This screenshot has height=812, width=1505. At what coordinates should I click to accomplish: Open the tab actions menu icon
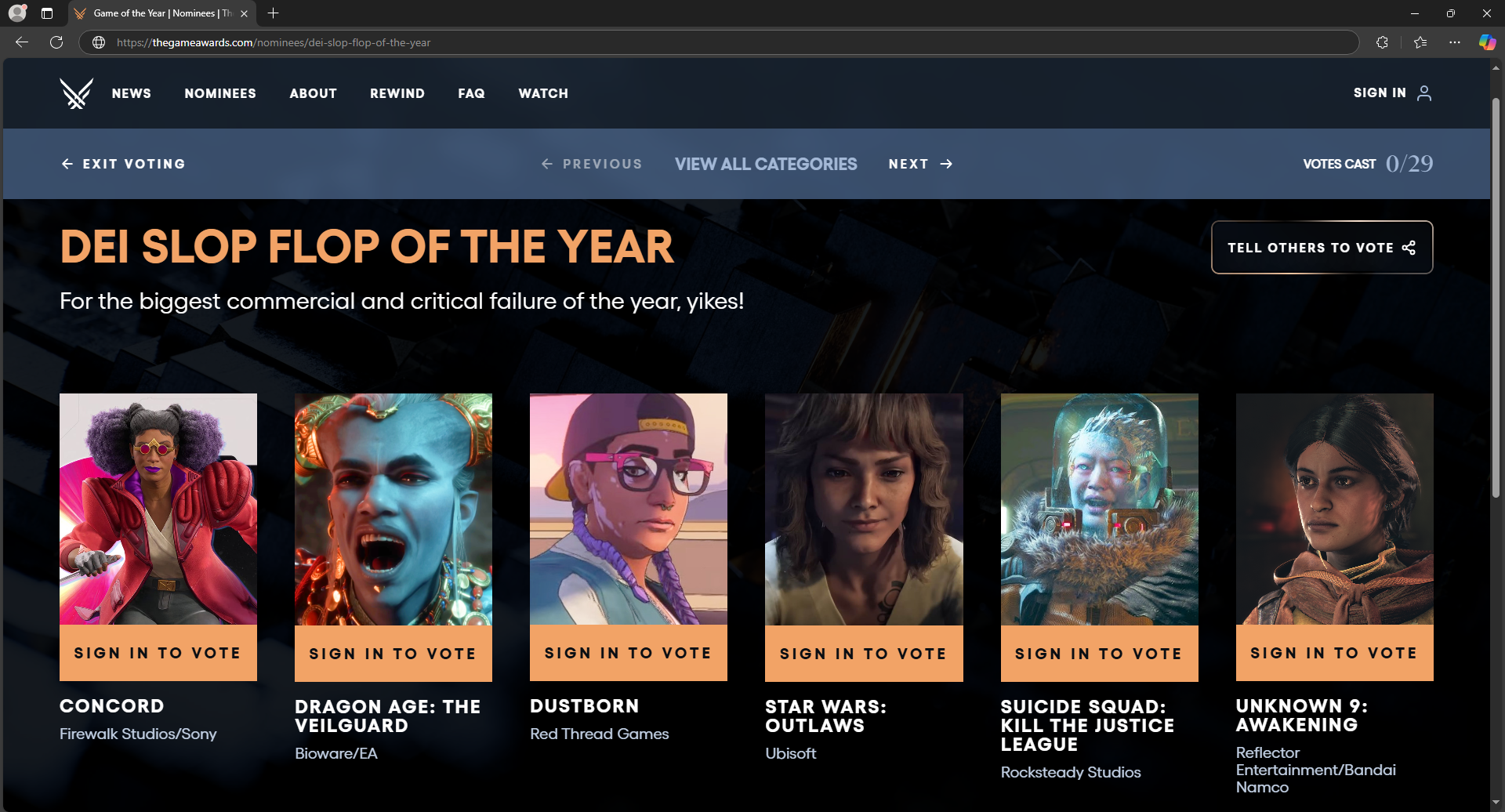[47, 13]
